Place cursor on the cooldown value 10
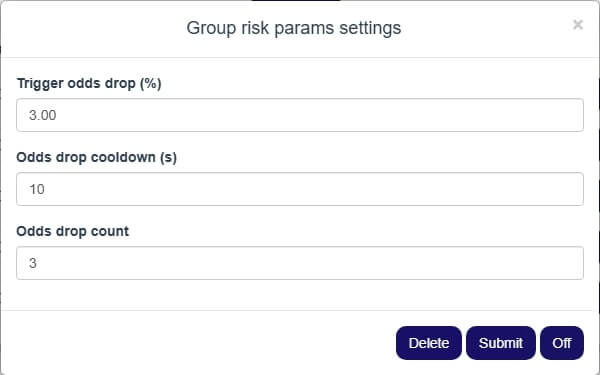 37,189
